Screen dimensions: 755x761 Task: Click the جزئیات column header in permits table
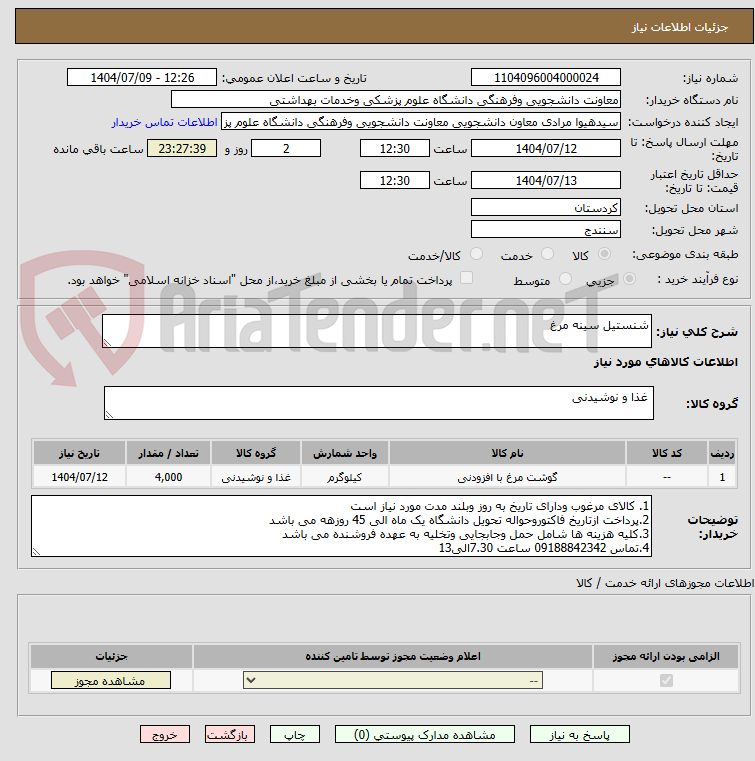coord(111,656)
